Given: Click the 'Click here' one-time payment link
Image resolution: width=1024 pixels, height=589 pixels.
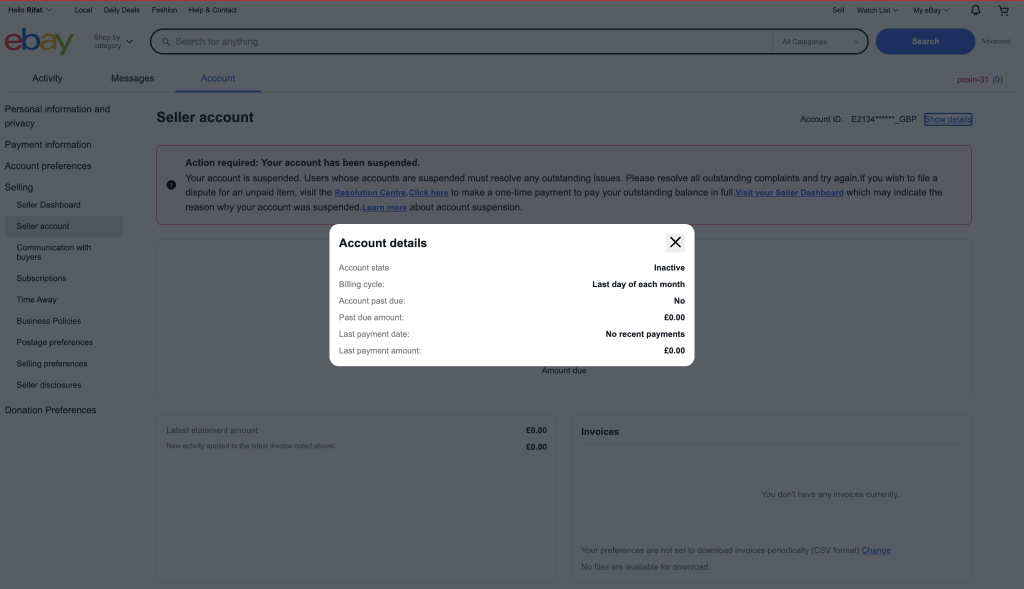Looking at the screenshot, I should click(428, 193).
